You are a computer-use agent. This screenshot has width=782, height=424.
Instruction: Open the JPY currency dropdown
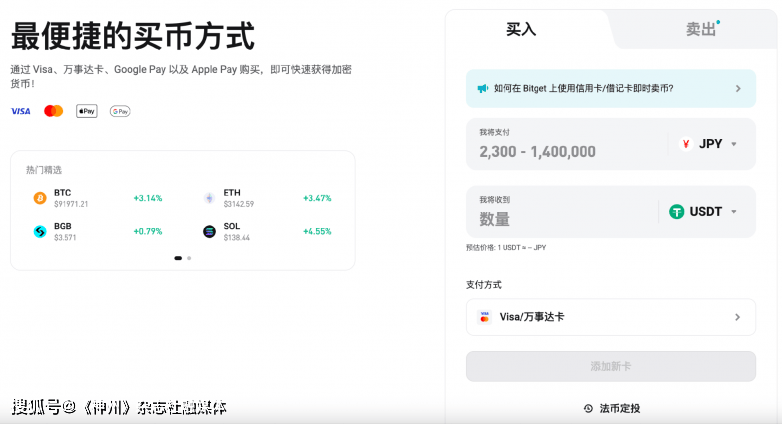click(708, 144)
